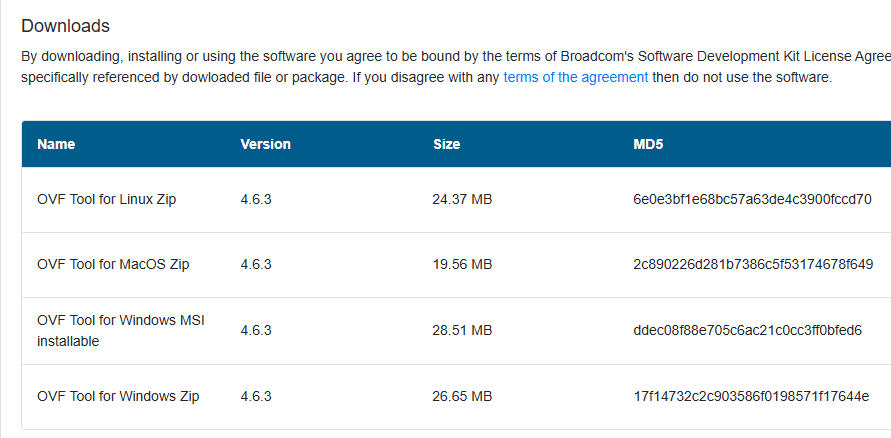Click the Version column header

coord(265,144)
